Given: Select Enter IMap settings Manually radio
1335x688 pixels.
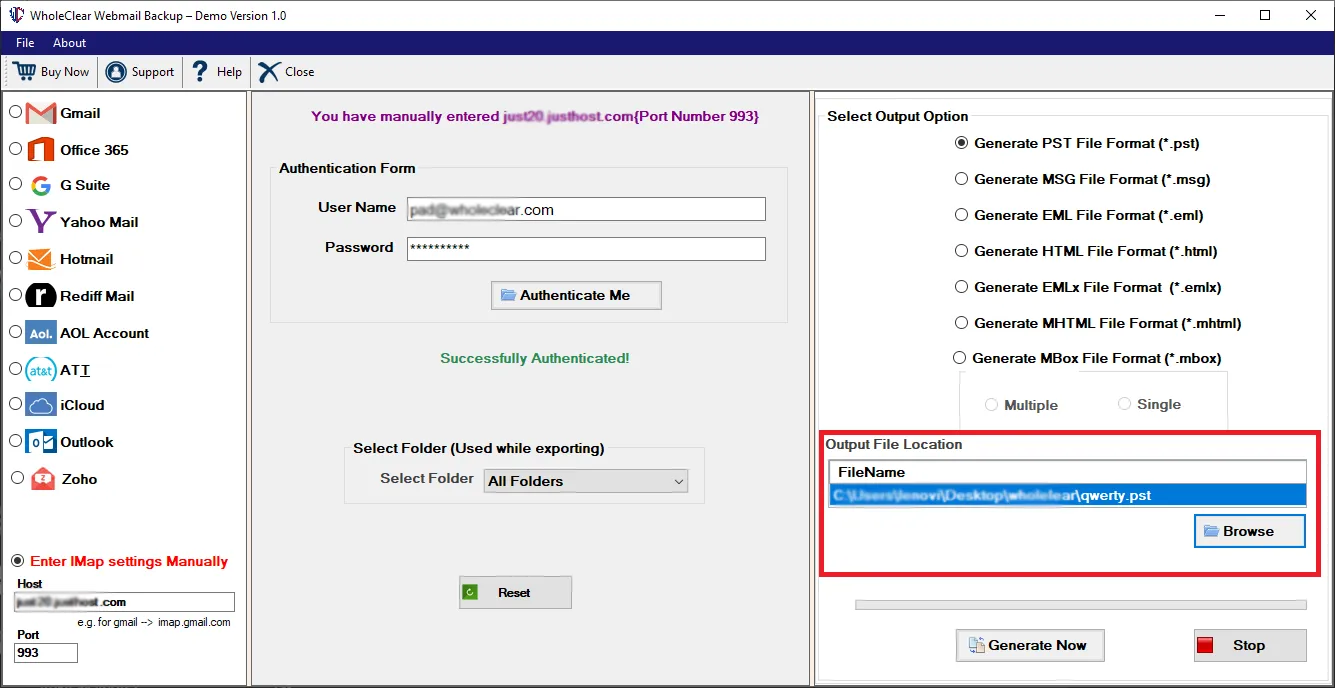Looking at the screenshot, I should pos(17,561).
